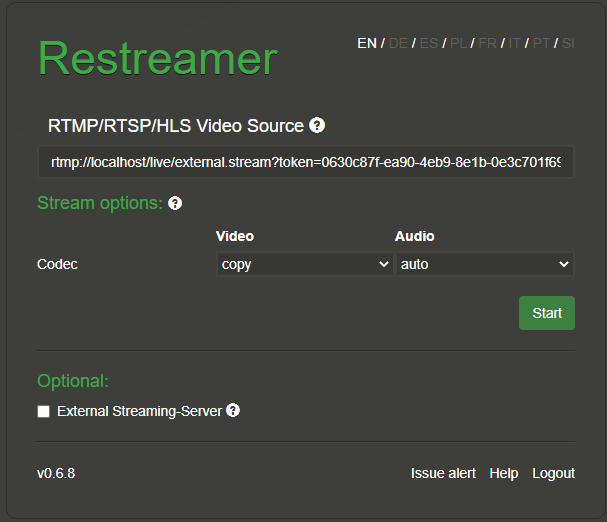This screenshot has height=522, width=607.
Task: Switch language to DE
Action: tap(398, 43)
